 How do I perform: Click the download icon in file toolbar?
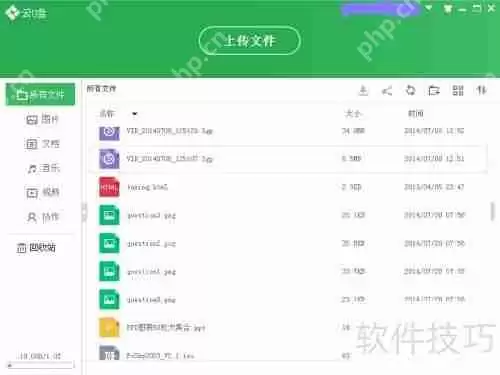[x=363, y=90]
